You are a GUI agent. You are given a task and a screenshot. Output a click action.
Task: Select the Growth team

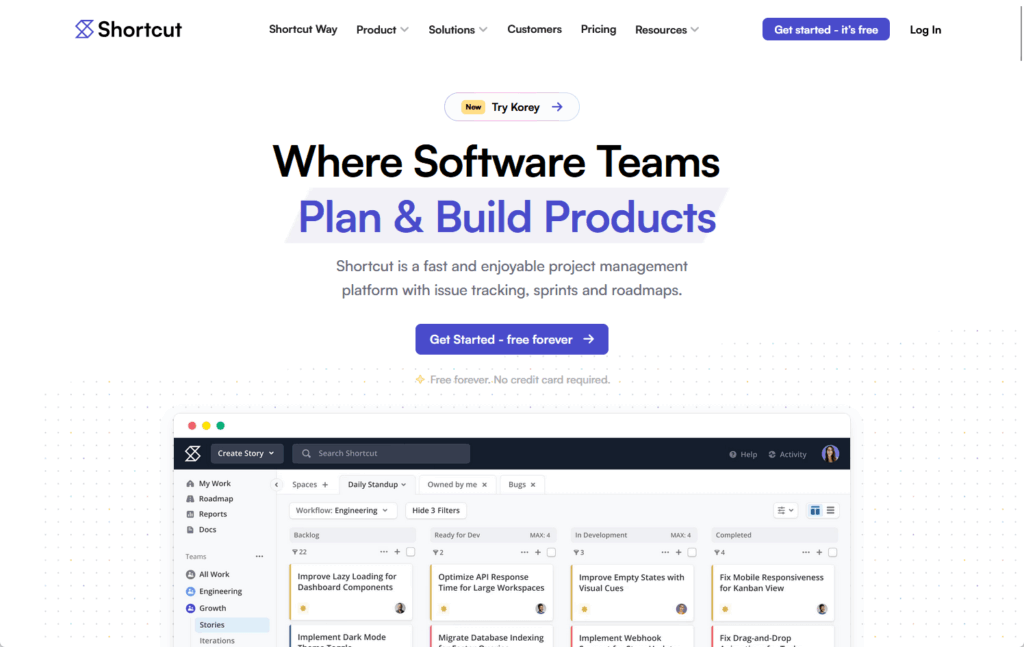[x=206, y=608]
